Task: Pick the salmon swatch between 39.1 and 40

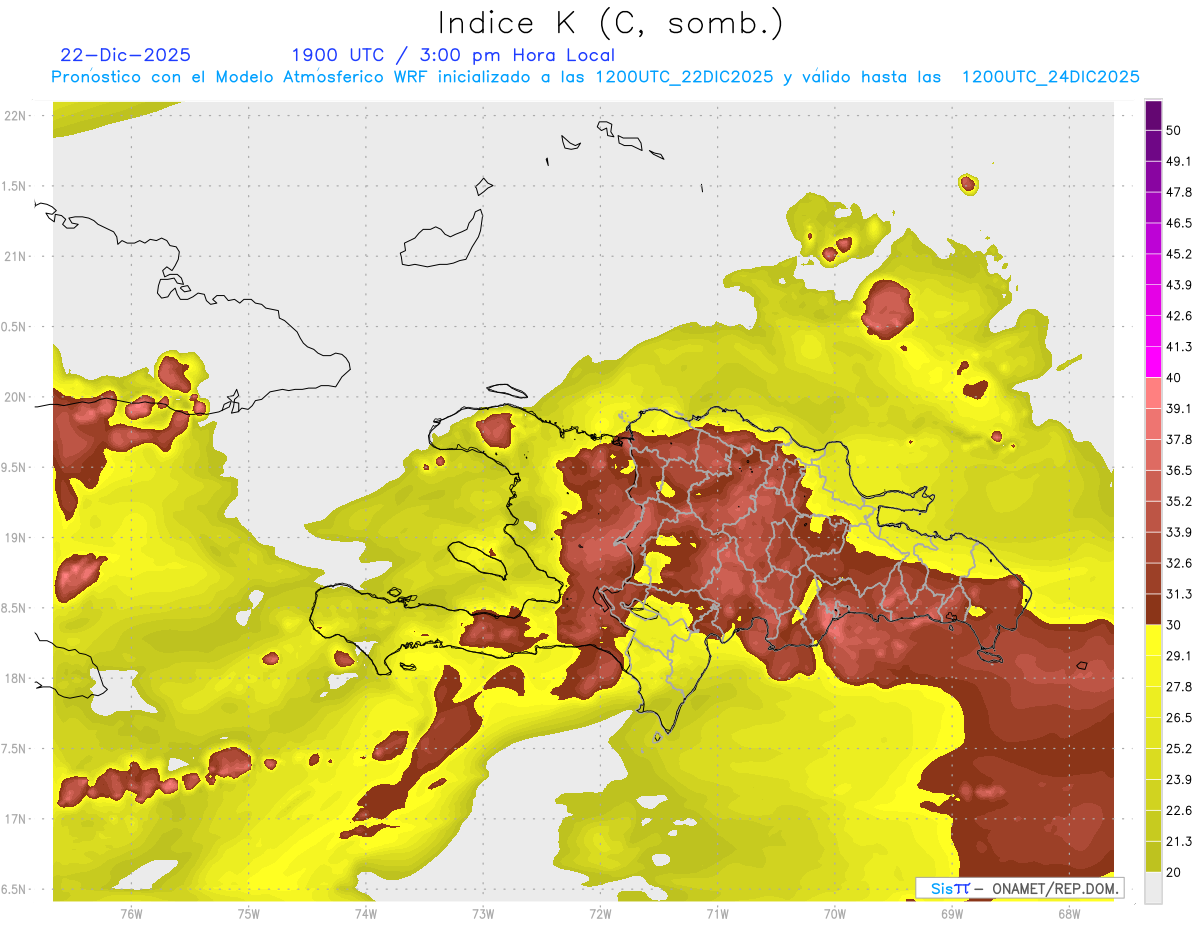Action: (x=1153, y=393)
